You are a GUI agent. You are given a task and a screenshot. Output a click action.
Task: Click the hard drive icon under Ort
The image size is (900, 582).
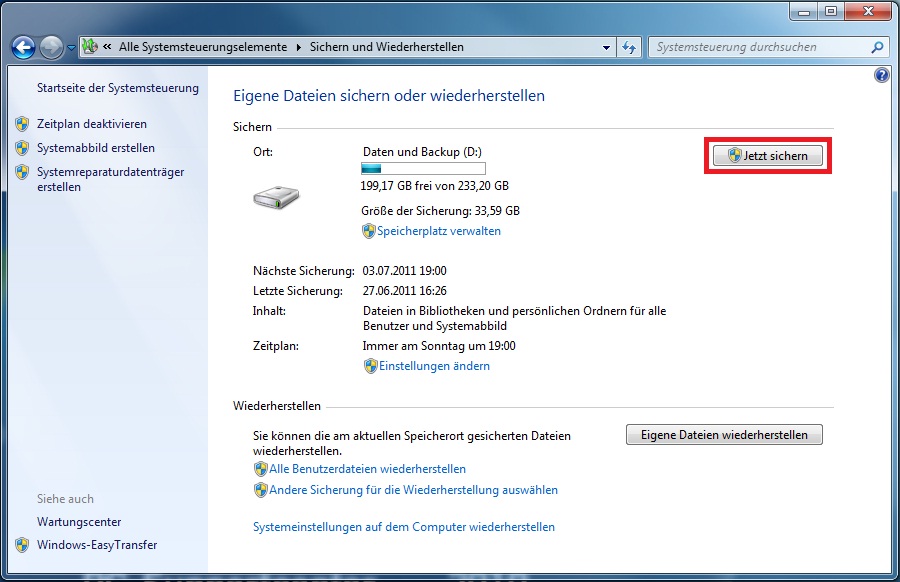pyautogui.click(x=276, y=197)
